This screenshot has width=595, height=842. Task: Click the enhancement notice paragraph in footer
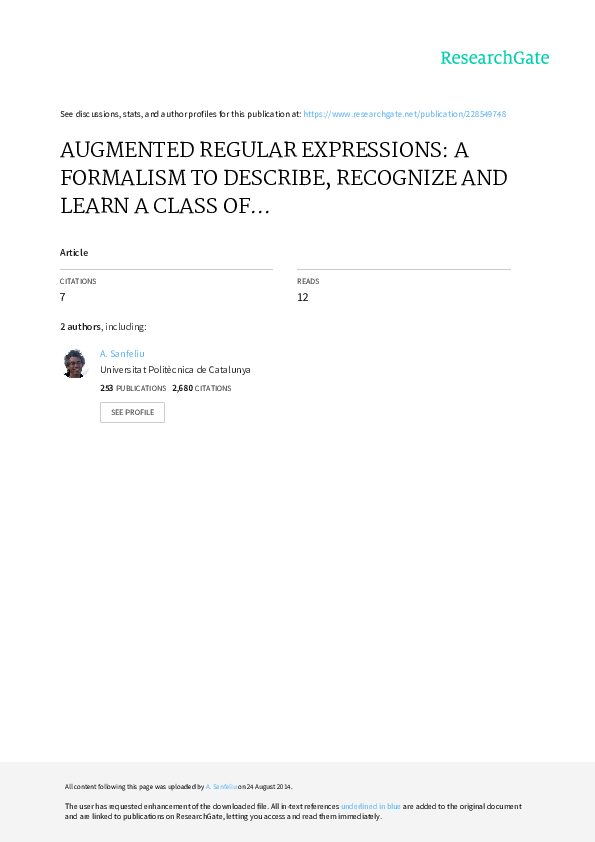(x=293, y=811)
